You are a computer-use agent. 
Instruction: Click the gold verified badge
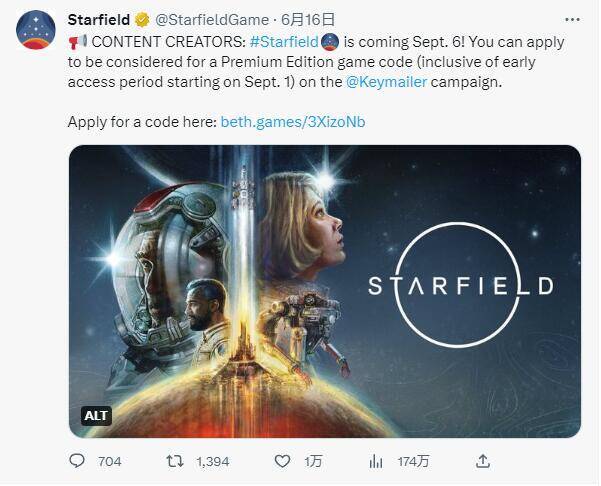pos(141,19)
